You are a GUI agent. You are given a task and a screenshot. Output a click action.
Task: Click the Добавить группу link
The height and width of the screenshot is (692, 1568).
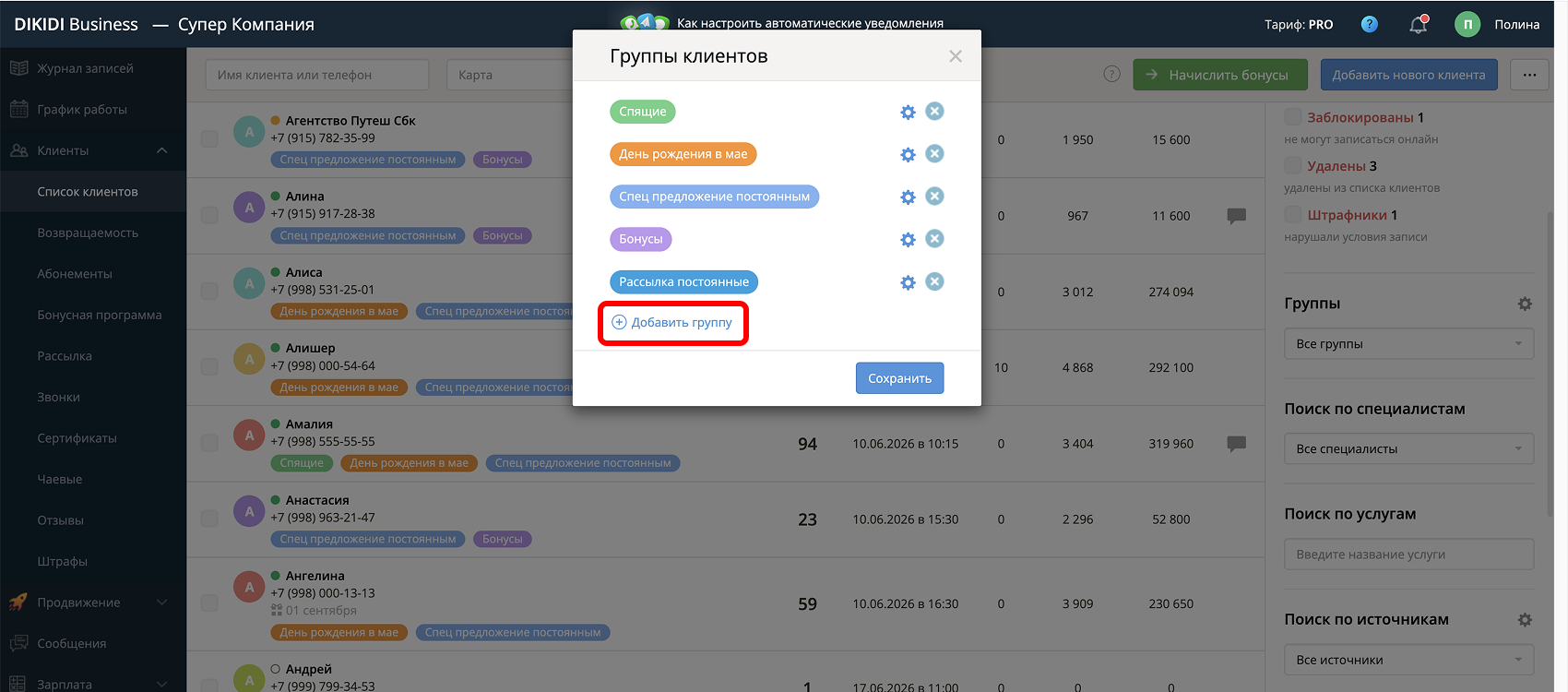[x=672, y=322]
